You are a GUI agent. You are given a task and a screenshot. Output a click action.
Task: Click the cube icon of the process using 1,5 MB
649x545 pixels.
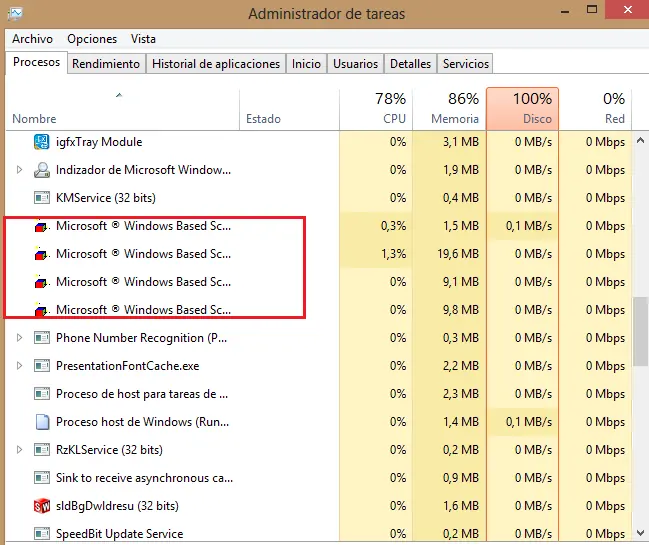[41, 226]
